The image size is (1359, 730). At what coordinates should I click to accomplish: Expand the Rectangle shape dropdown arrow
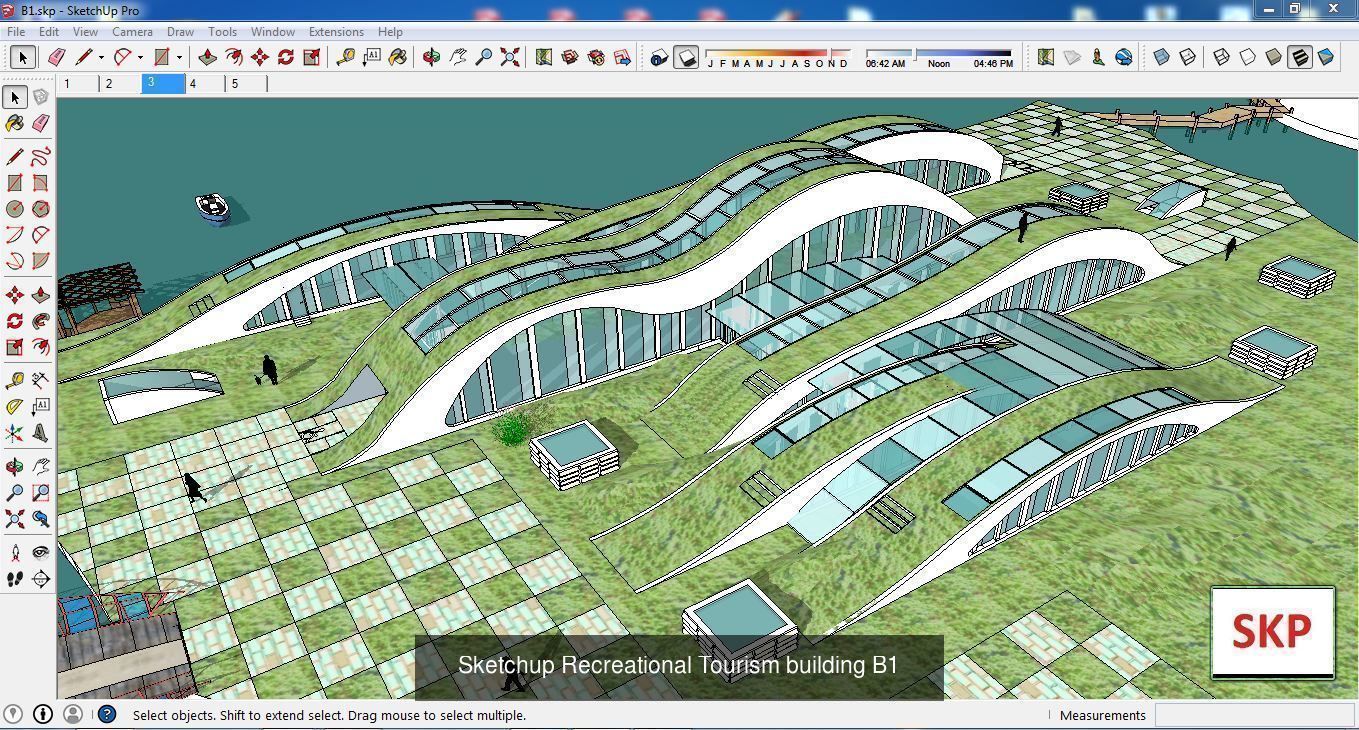pos(179,58)
